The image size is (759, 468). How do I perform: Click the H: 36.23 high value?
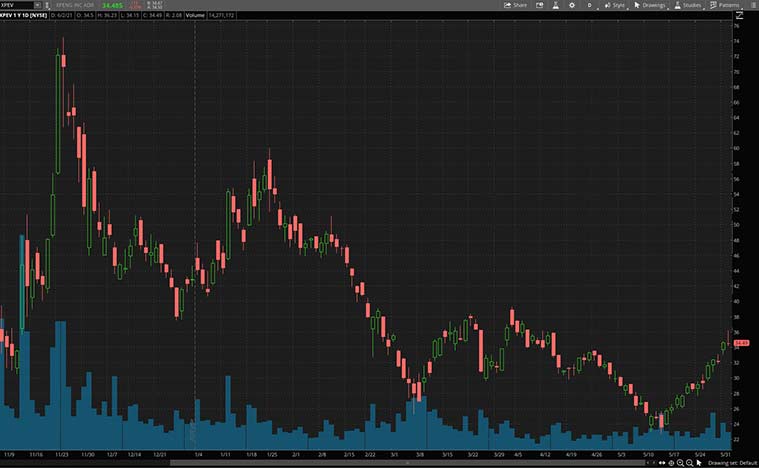[107, 15]
